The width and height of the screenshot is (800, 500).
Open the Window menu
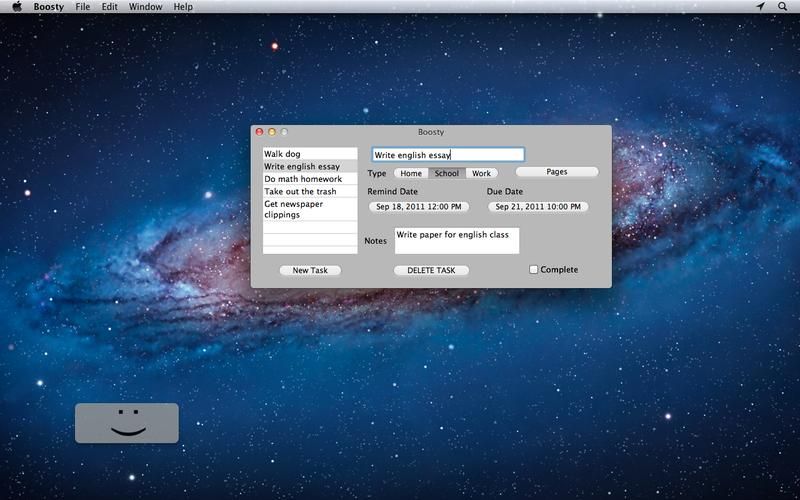(146, 7)
